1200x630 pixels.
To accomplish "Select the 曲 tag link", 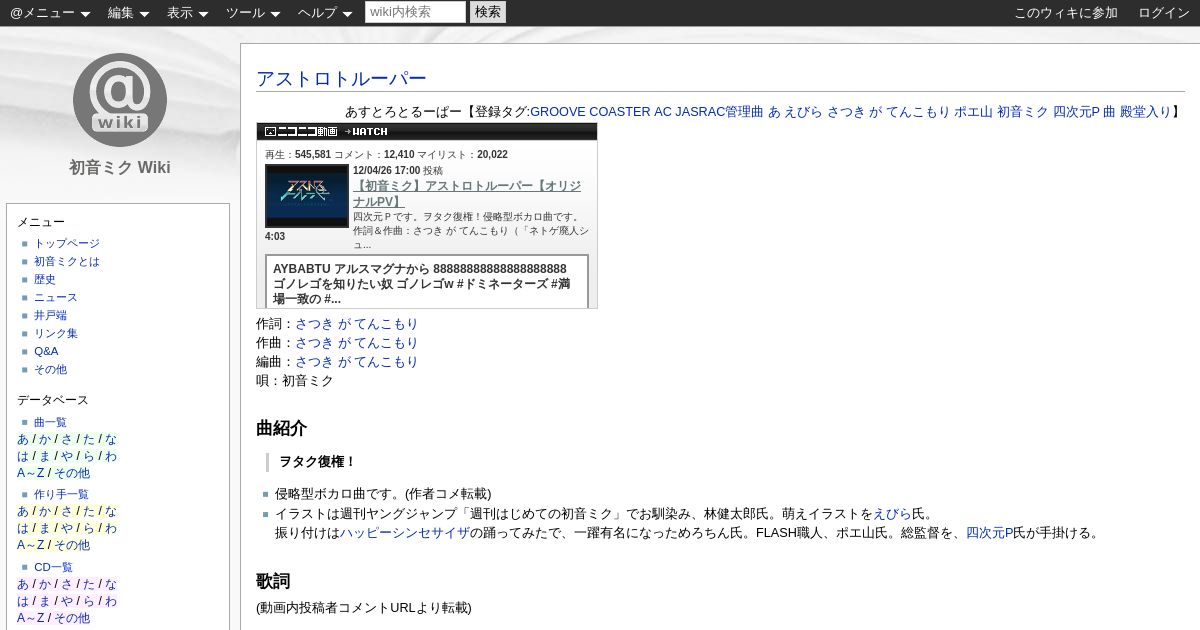I will tap(1109, 112).
